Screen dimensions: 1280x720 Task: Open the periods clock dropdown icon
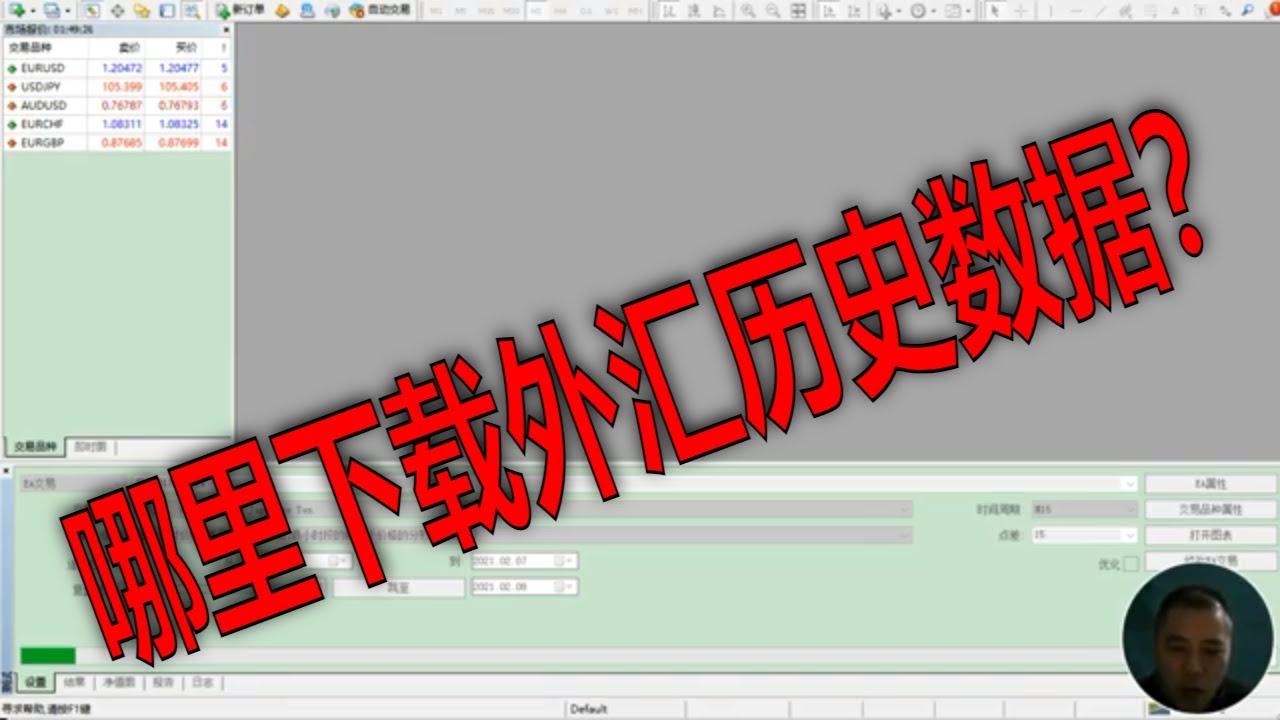point(922,10)
